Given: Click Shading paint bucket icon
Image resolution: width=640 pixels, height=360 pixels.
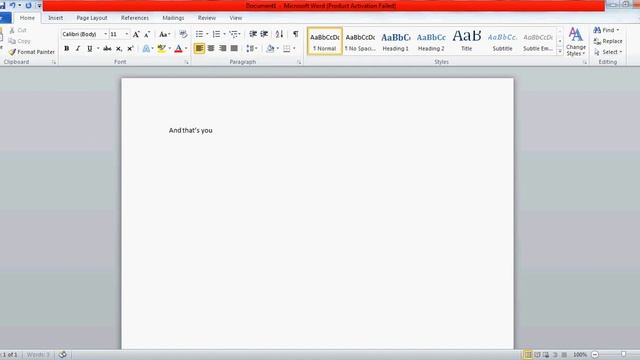Looking at the screenshot, I should pyautogui.click(x=270, y=49).
